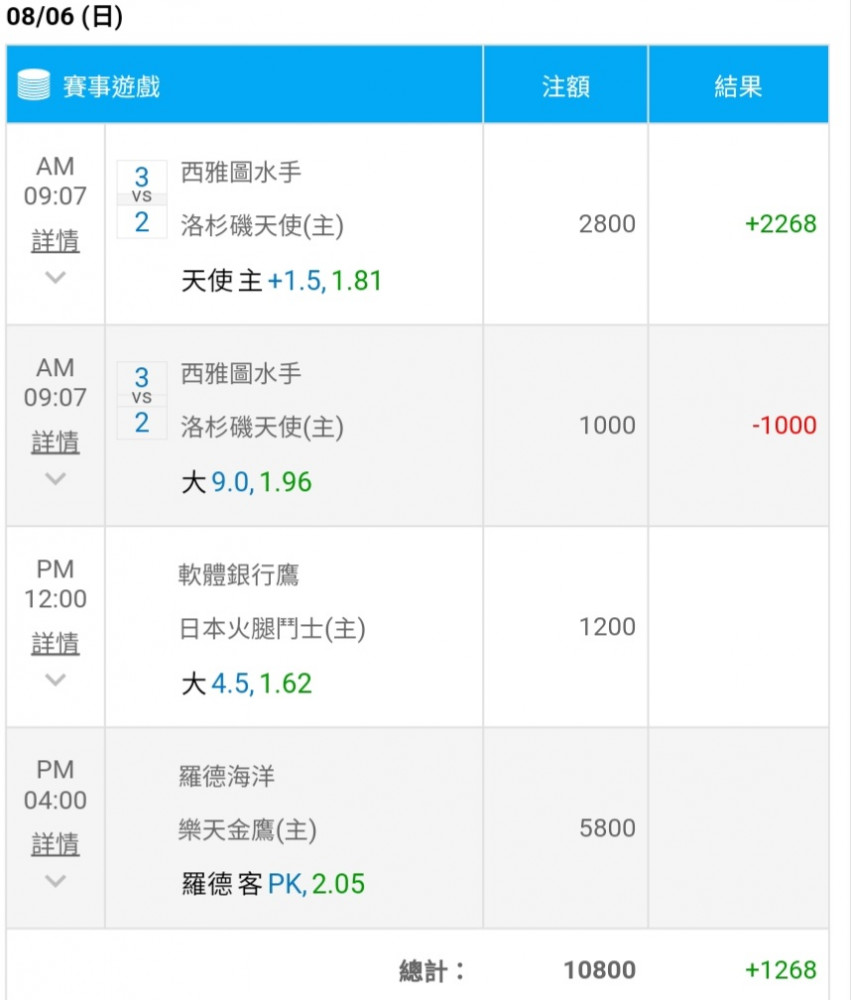851x1000 pixels.
Task: Open 詳情 link for first Mariners vs Angels bet
Action: tap(56, 241)
